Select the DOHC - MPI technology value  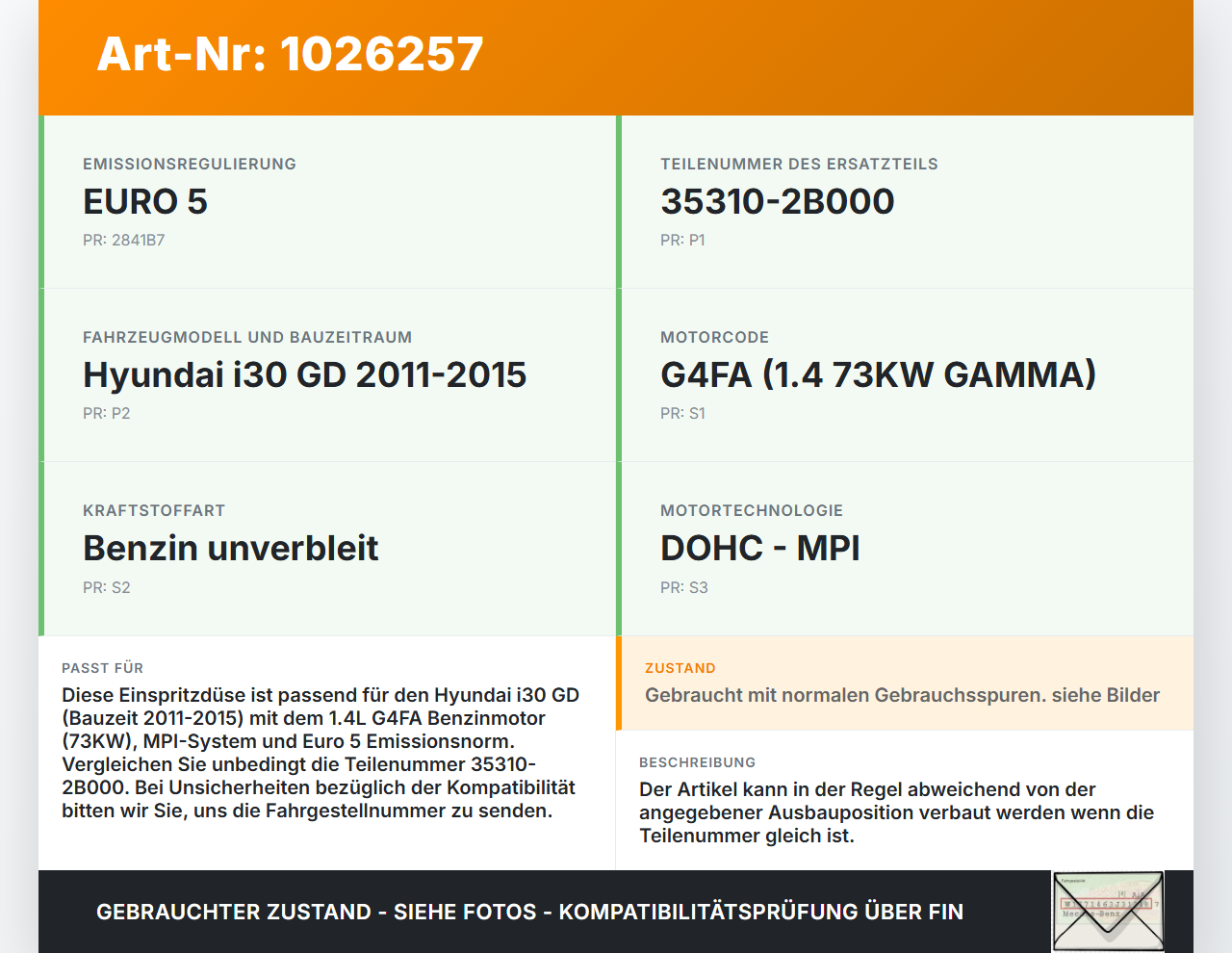(760, 549)
